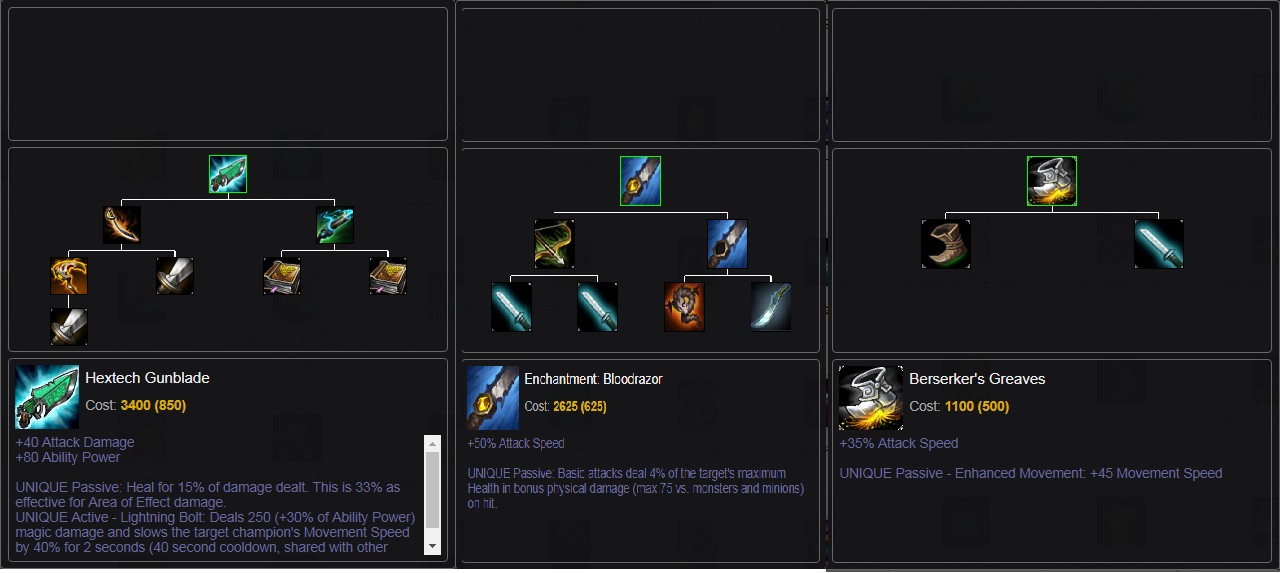Click the Gunblade description scrollbar thumb
Viewport: 1280px width, 573px height.
[x=432, y=489]
